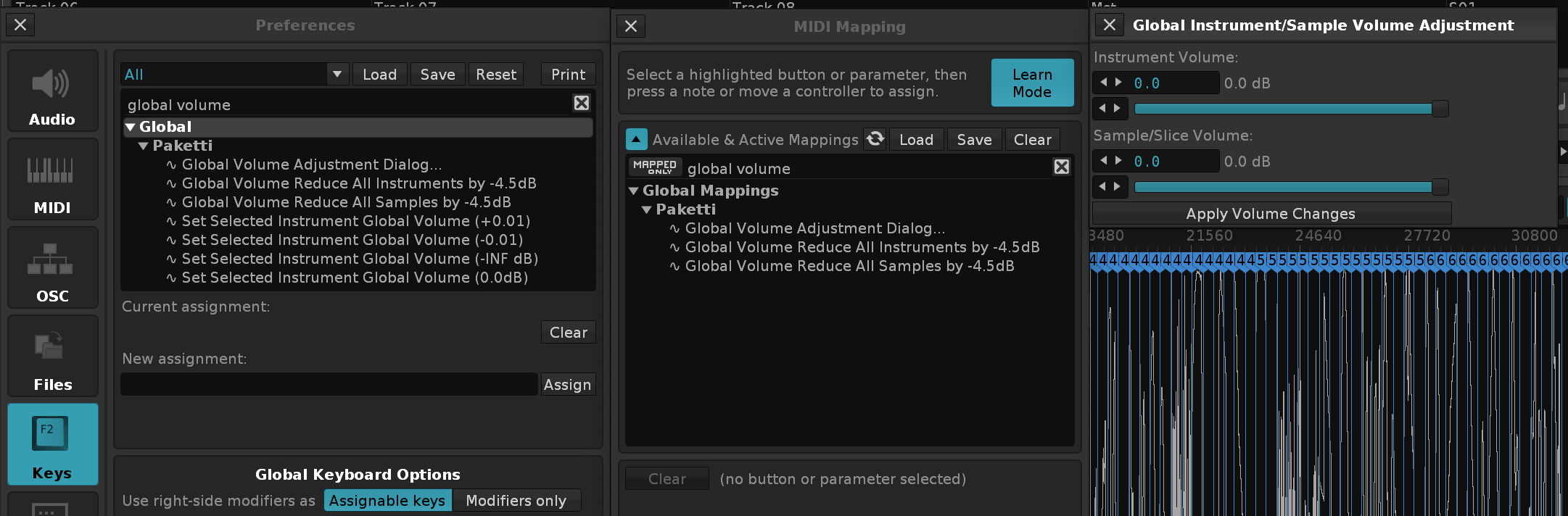Set right-side modifiers to Modifiers only
Viewport: 1568px width, 516px height.
[x=516, y=501]
